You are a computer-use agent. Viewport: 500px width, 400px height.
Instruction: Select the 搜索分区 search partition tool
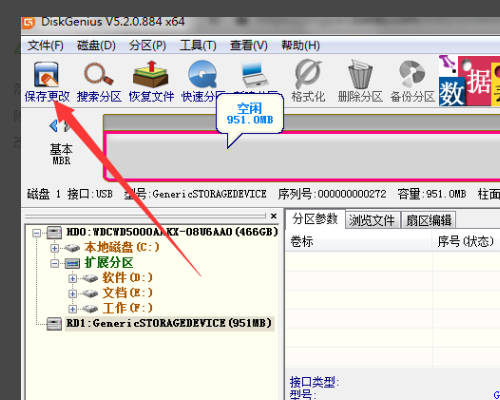point(99,82)
